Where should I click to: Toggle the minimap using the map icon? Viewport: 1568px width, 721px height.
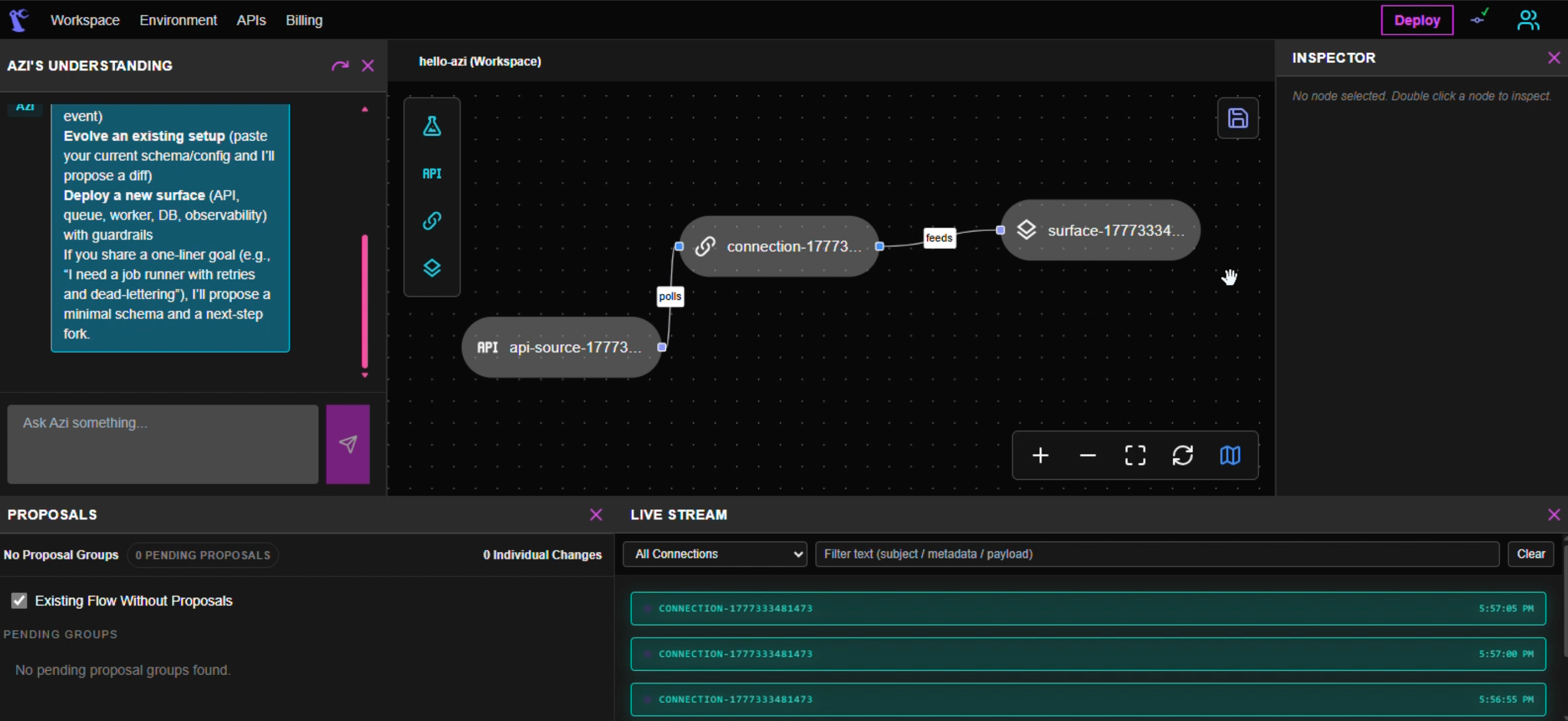(x=1230, y=456)
